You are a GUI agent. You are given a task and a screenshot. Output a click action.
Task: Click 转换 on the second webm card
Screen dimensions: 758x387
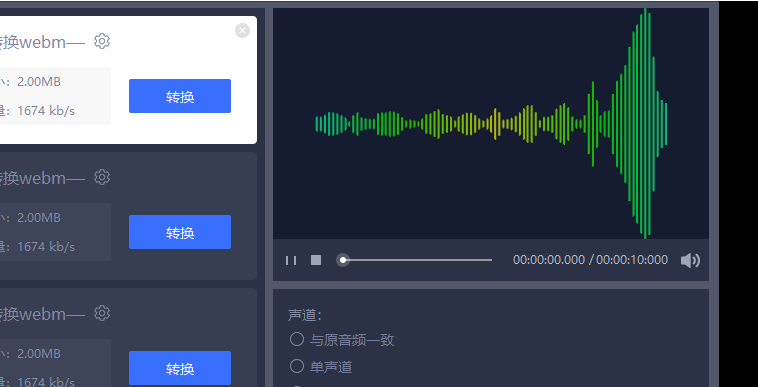tap(180, 232)
